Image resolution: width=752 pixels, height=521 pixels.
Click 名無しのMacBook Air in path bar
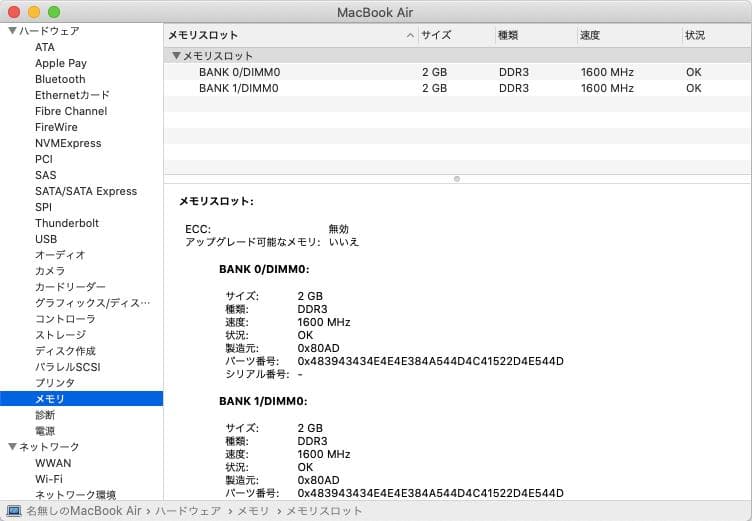[84, 511]
